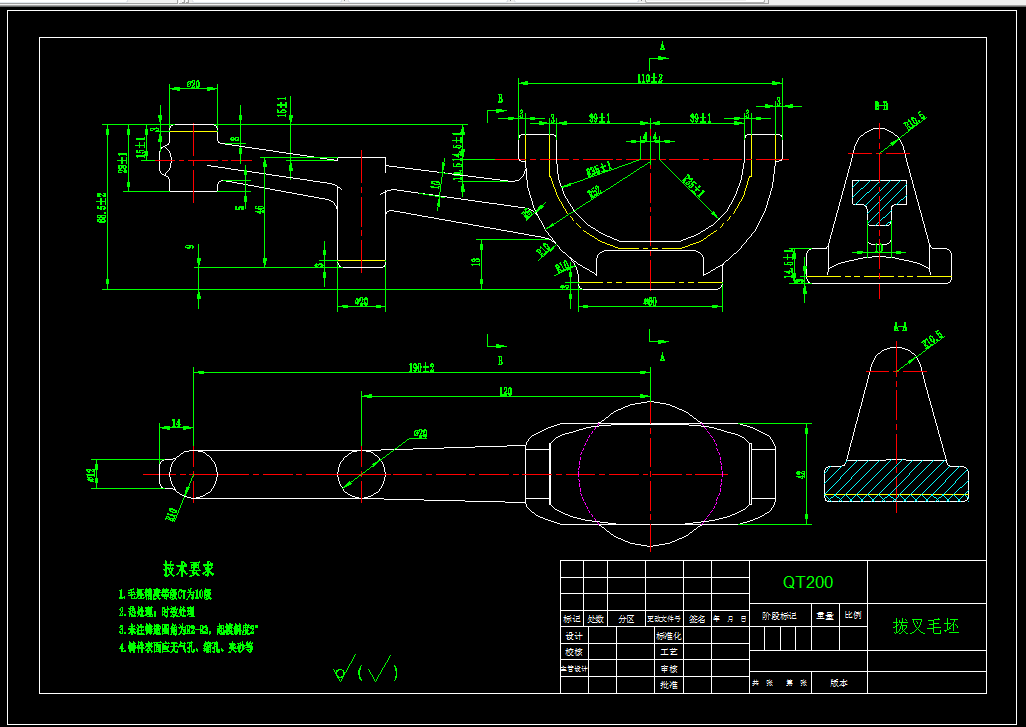1026x727 pixels.
Task: Select the 28±1 dimension text
Action: point(122,164)
